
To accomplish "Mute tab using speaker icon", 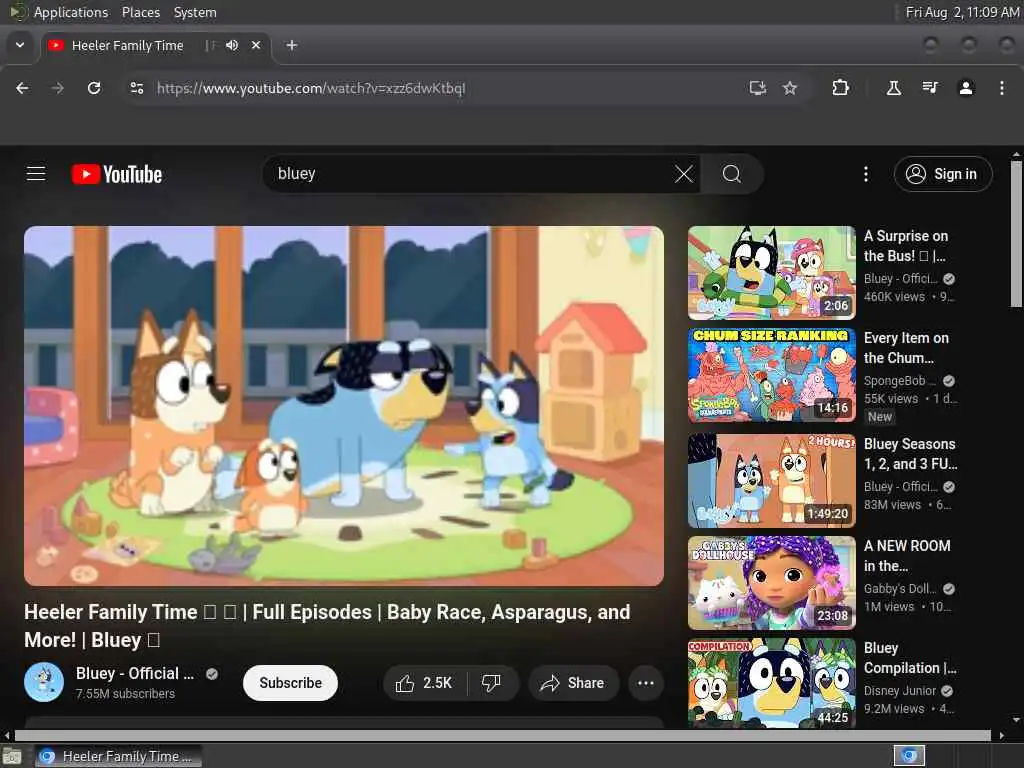I will 232,45.
